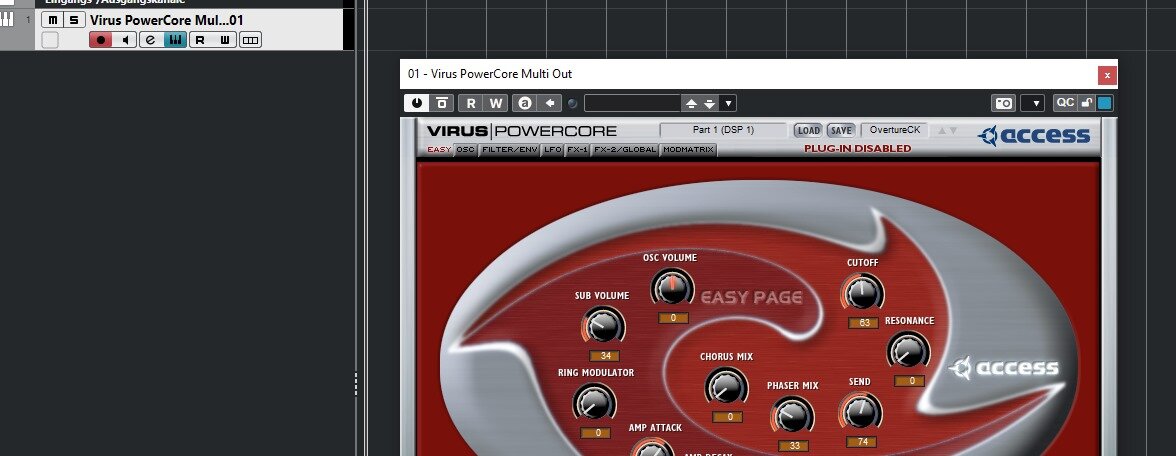Mute the Virus PowerCore track
Viewport: 1176px width, 456px height.
52,20
